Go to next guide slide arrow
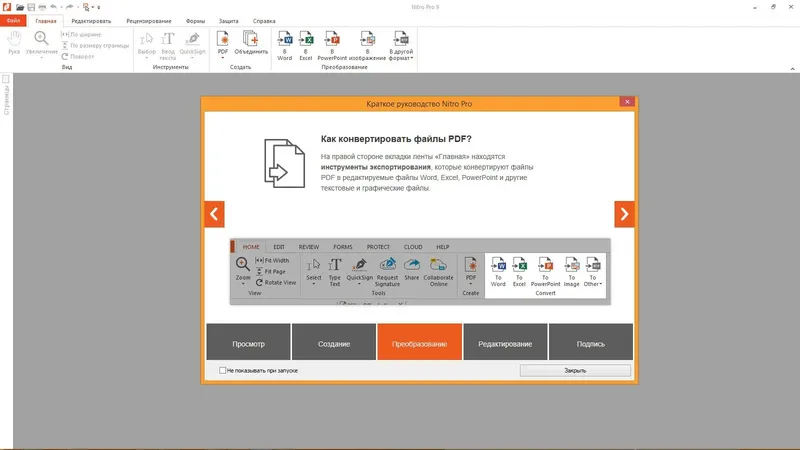 [624, 214]
